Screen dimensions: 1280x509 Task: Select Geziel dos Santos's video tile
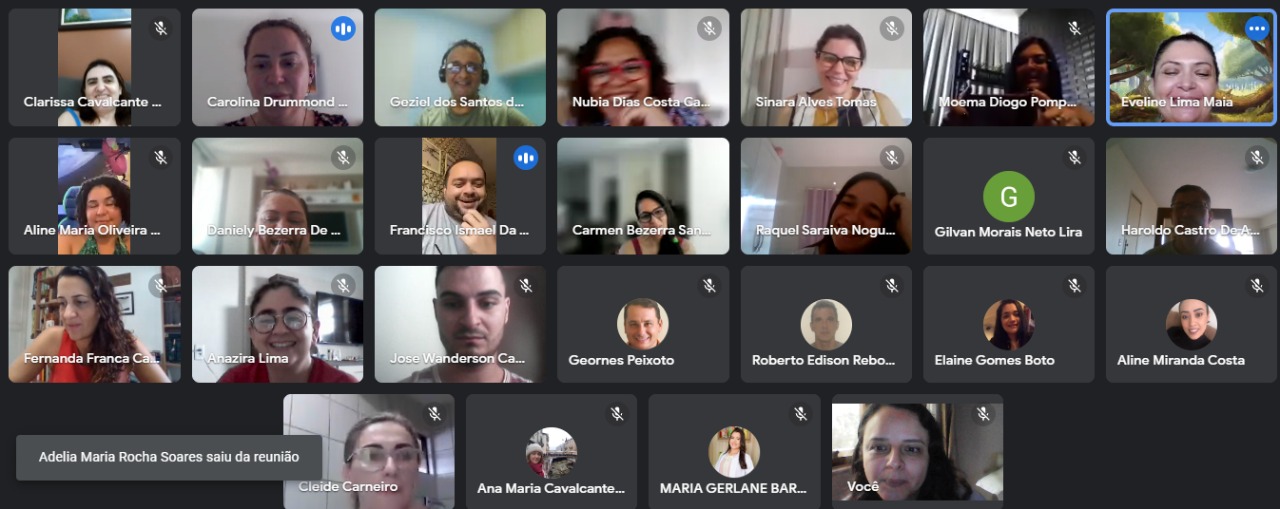tap(460, 68)
